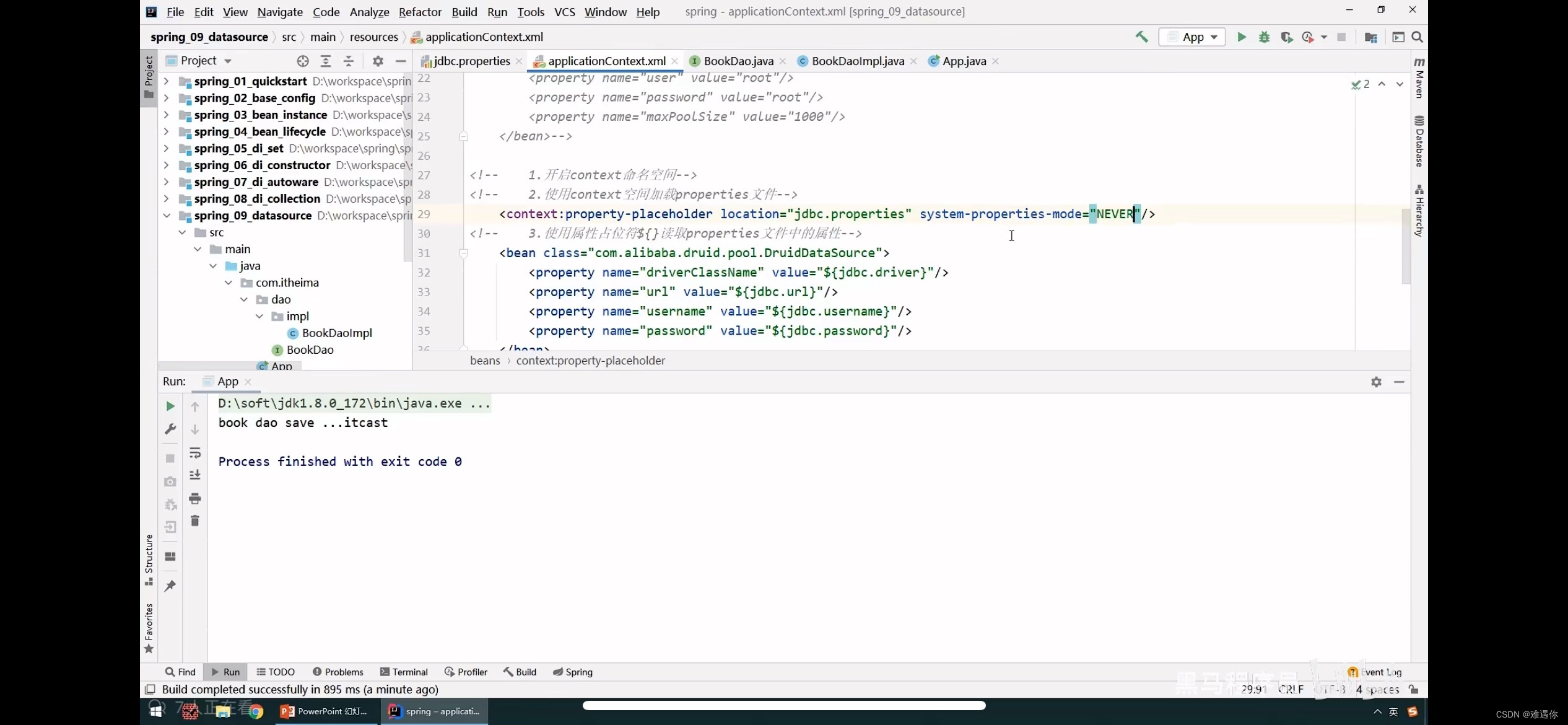Screen dimensions: 1568x725
Task: Expand spring_08_di_collection module
Action: pos(166,198)
